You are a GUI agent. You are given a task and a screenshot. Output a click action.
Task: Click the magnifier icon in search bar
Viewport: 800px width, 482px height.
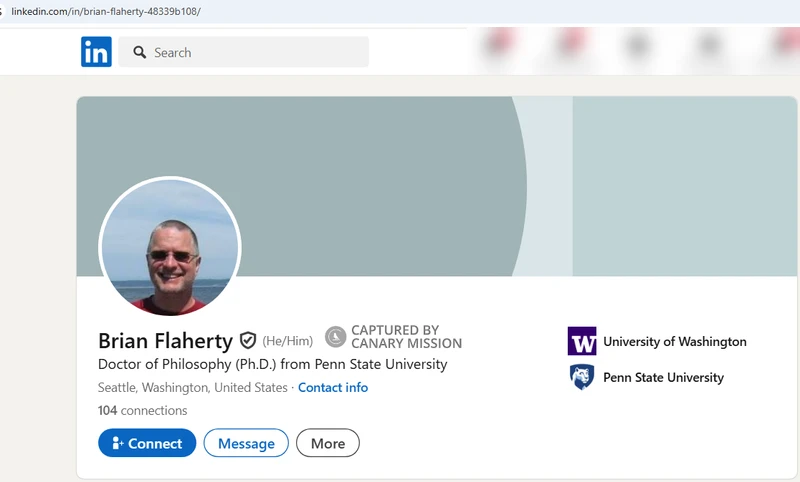click(140, 52)
